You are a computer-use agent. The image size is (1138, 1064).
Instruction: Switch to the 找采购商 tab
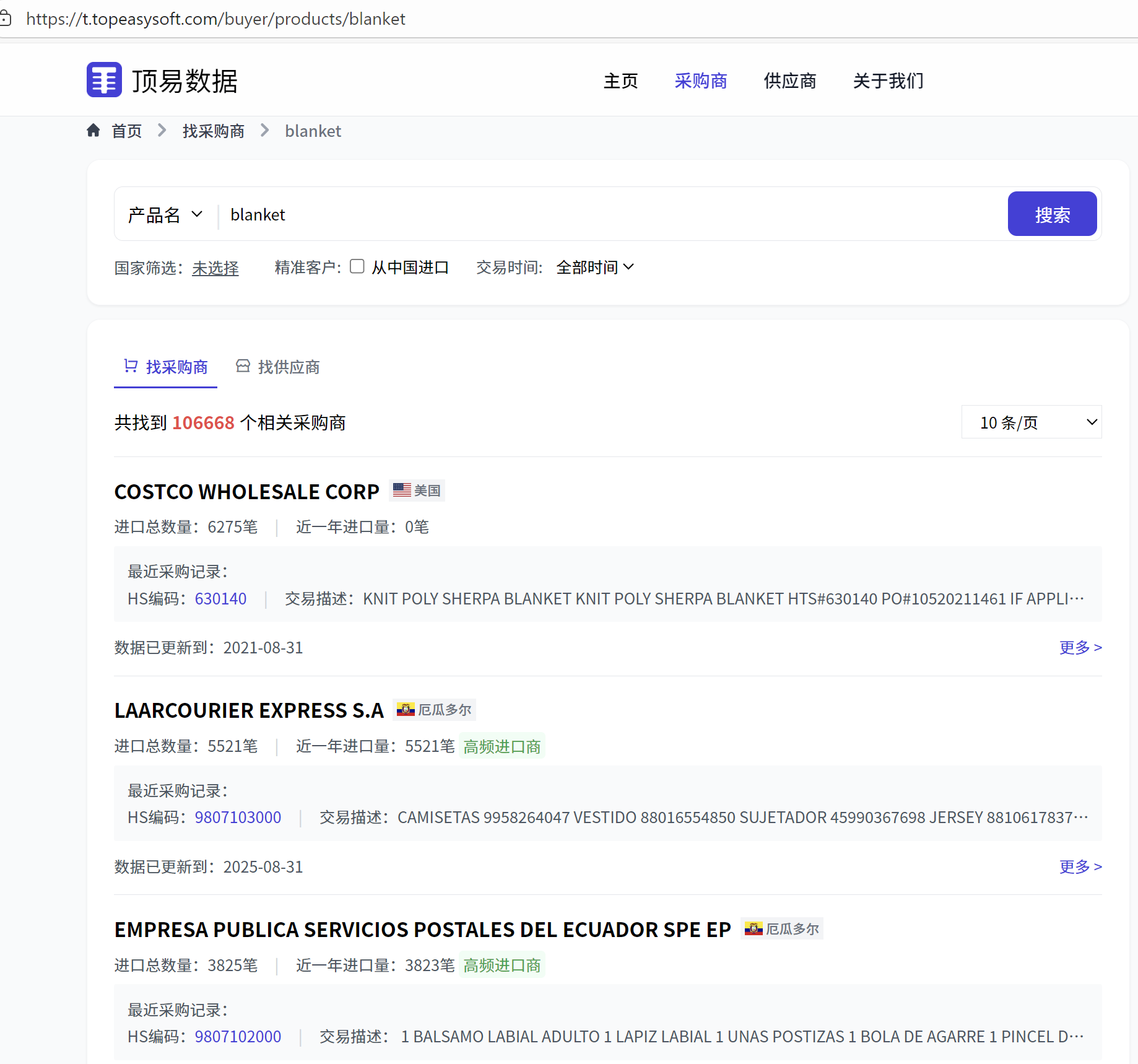point(165,367)
